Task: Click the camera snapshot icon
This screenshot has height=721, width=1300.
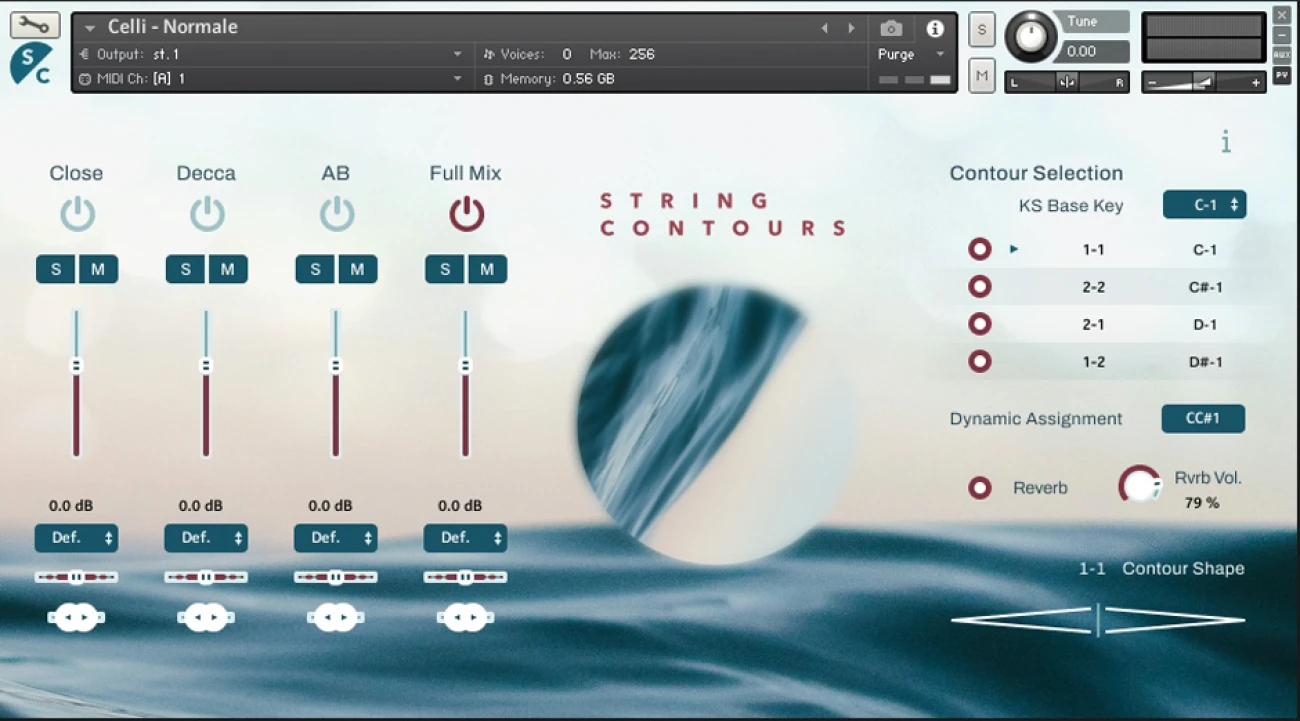Action: tap(890, 28)
